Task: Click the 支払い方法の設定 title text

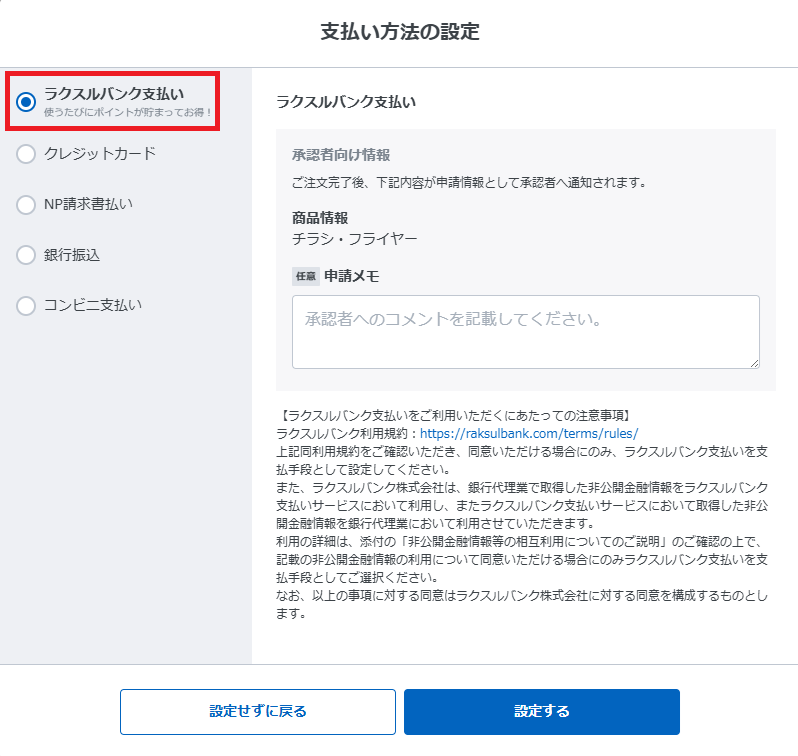Action: click(400, 32)
